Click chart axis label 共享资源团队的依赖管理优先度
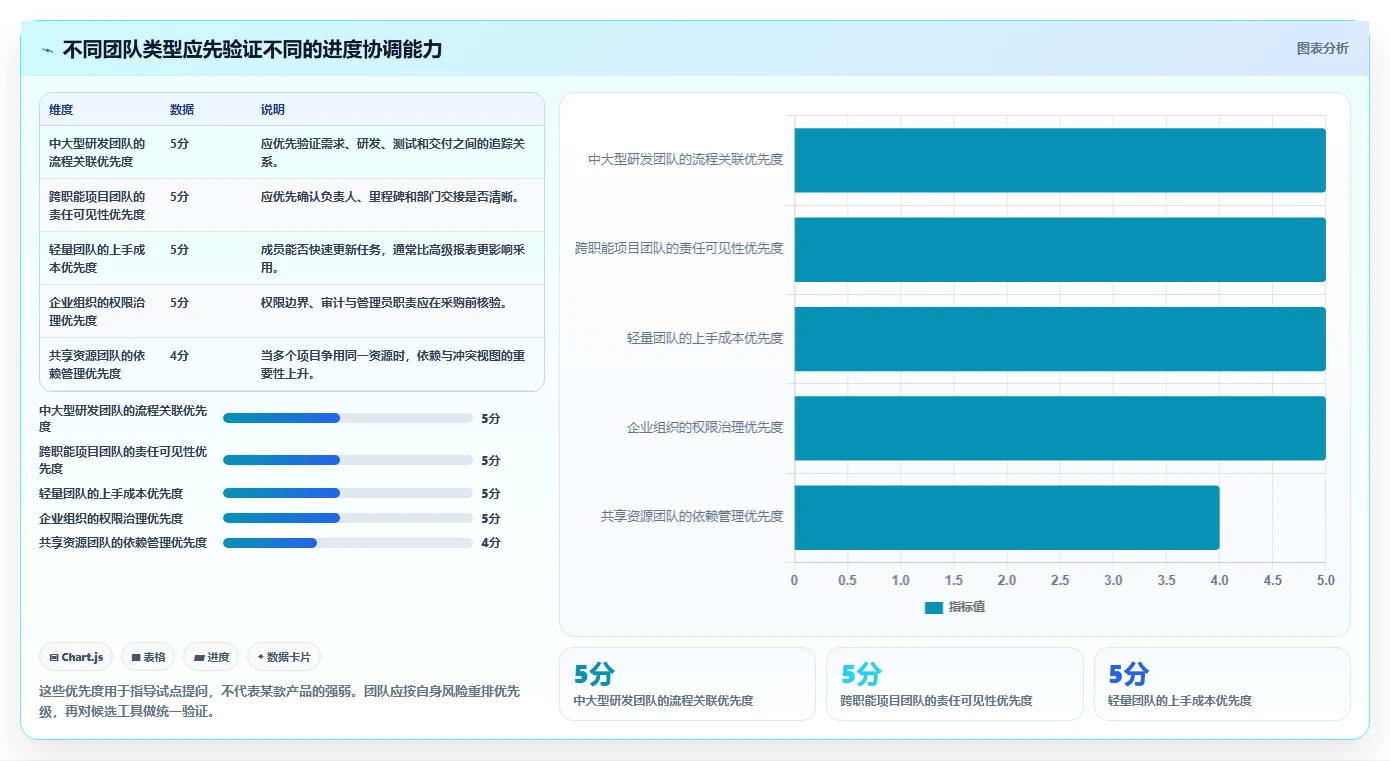This screenshot has height=761, width=1390. (692, 517)
